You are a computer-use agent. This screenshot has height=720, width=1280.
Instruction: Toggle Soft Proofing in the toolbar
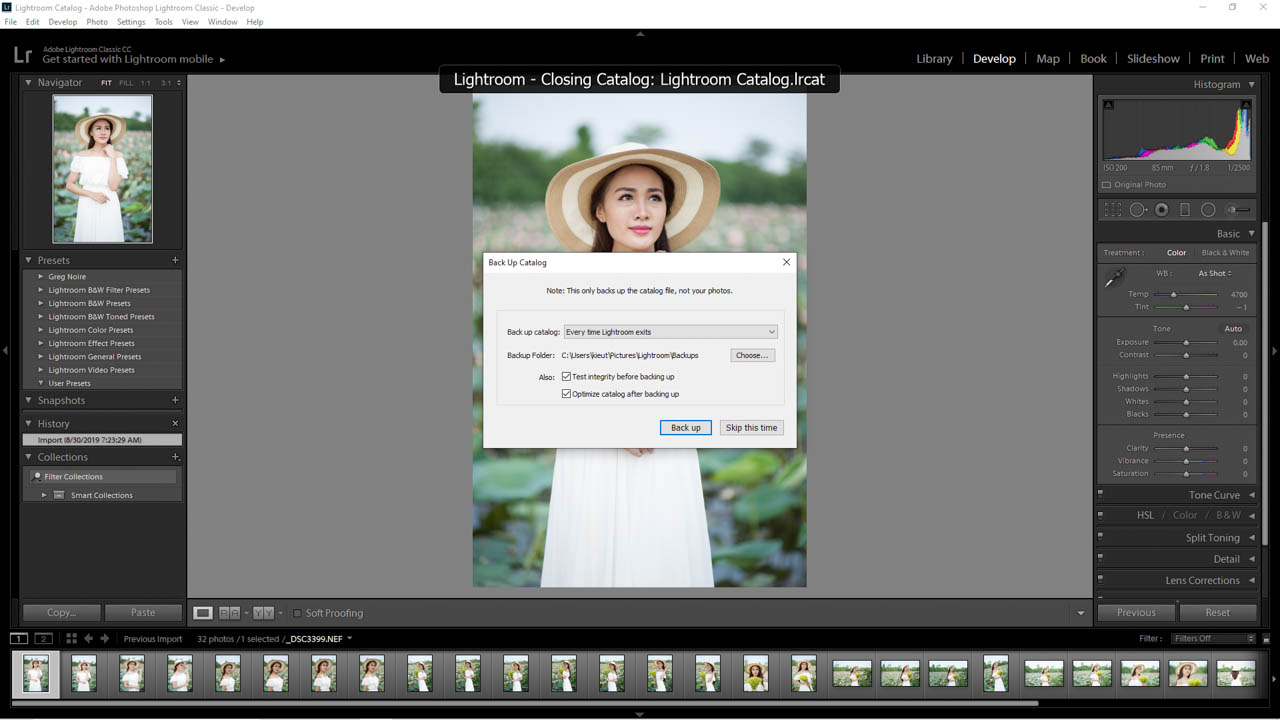(x=297, y=612)
